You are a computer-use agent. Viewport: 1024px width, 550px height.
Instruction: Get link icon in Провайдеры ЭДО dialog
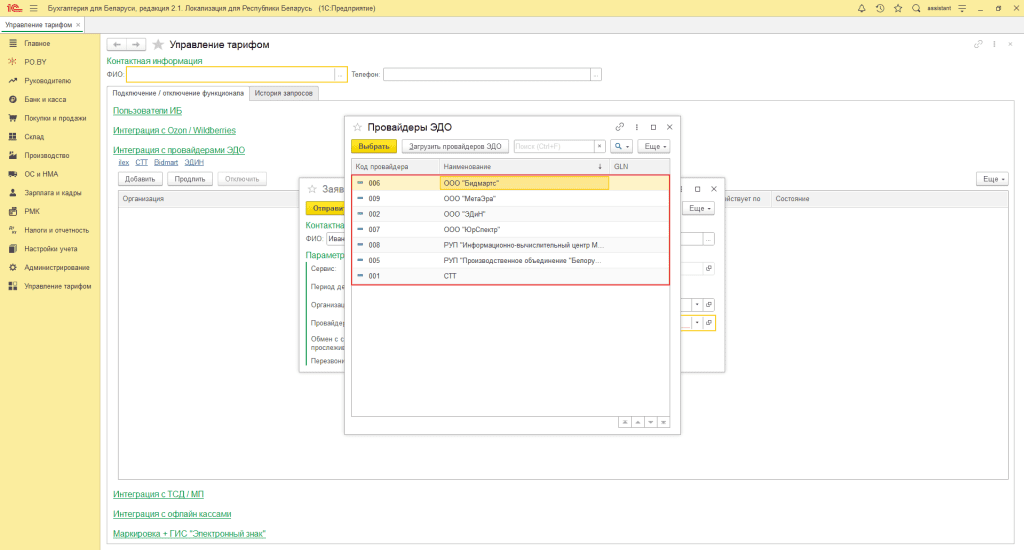point(620,127)
